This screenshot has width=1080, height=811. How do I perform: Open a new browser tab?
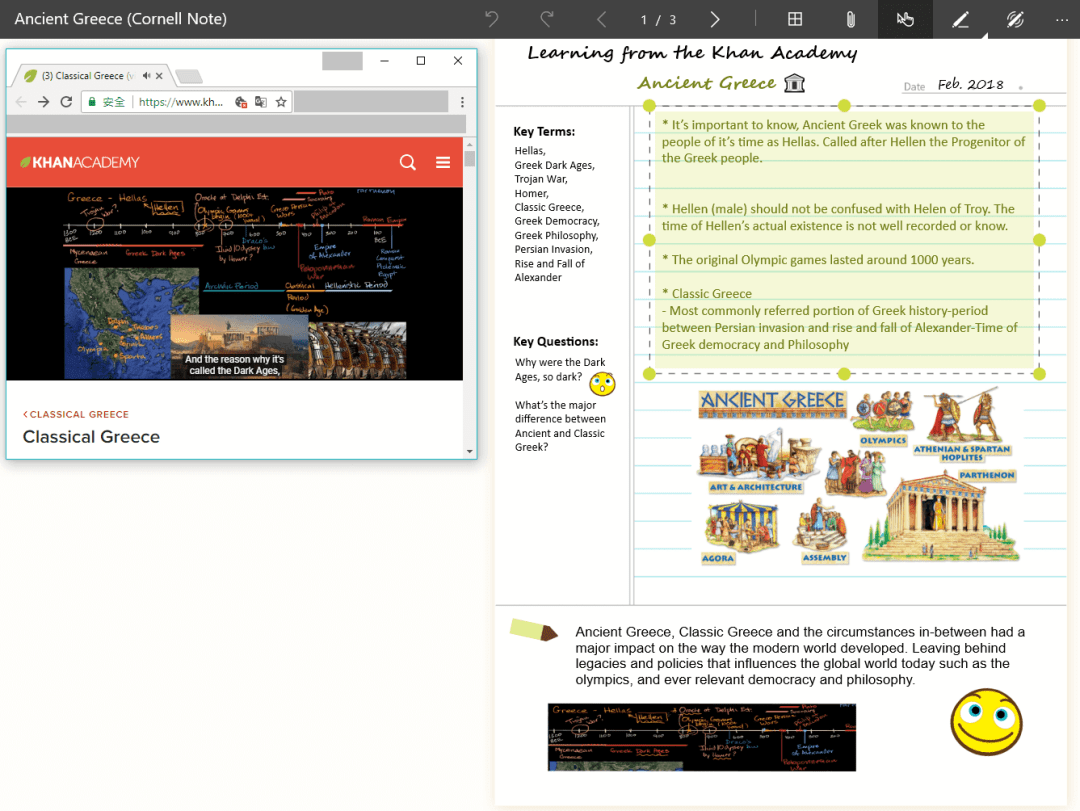coord(188,76)
